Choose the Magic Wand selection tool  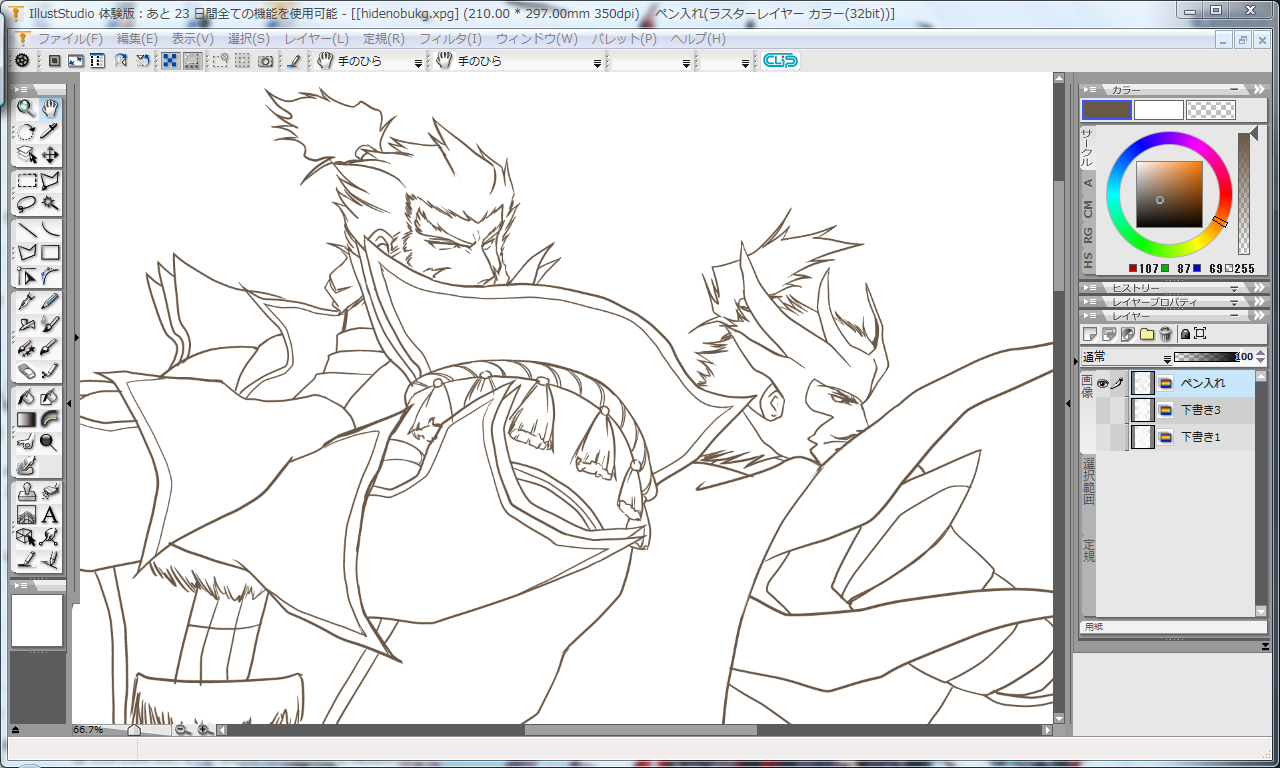[49, 203]
